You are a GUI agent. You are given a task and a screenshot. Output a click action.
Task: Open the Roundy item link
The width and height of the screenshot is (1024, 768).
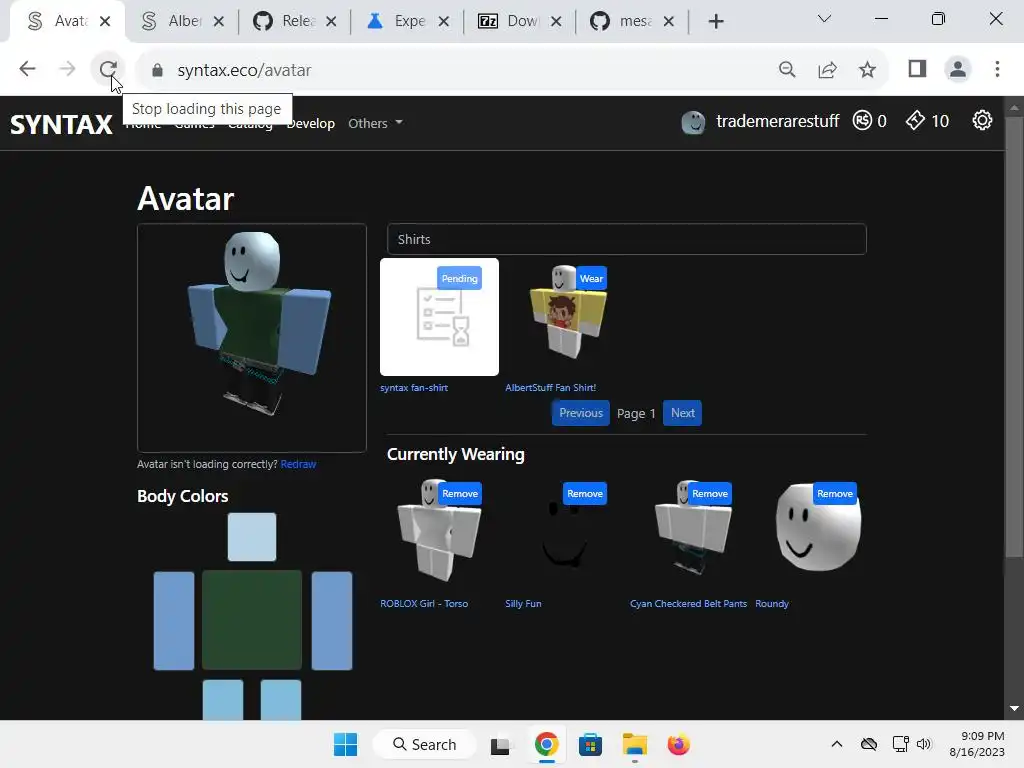(772, 603)
